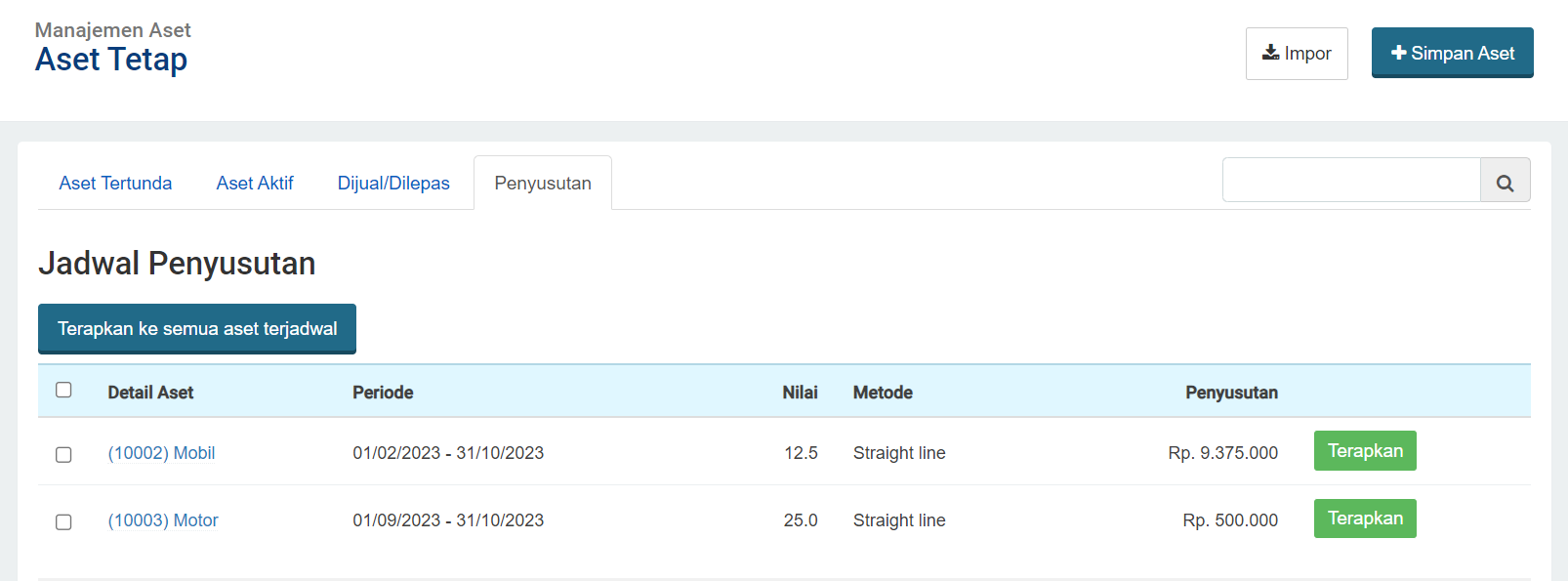Image resolution: width=1568 pixels, height=581 pixels.
Task: Apply depreciation with Terapkan for Mobil row
Action: pos(1365,451)
